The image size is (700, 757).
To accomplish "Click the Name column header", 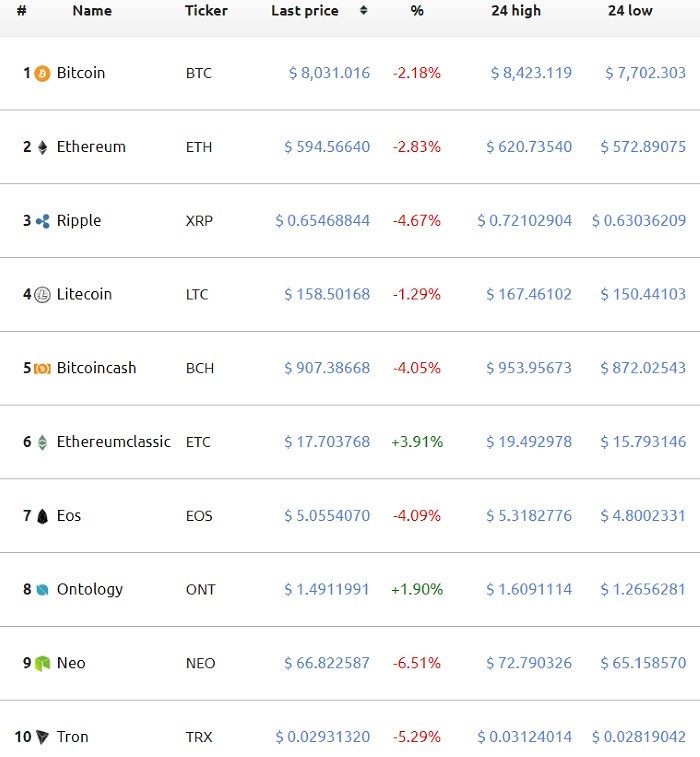I will [92, 11].
